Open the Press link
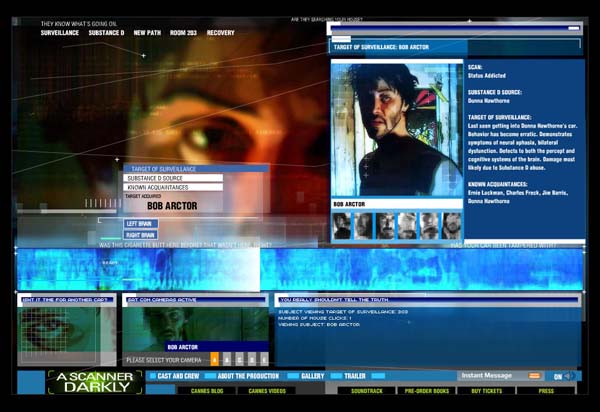The height and width of the screenshot is (412, 600). (546, 391)
